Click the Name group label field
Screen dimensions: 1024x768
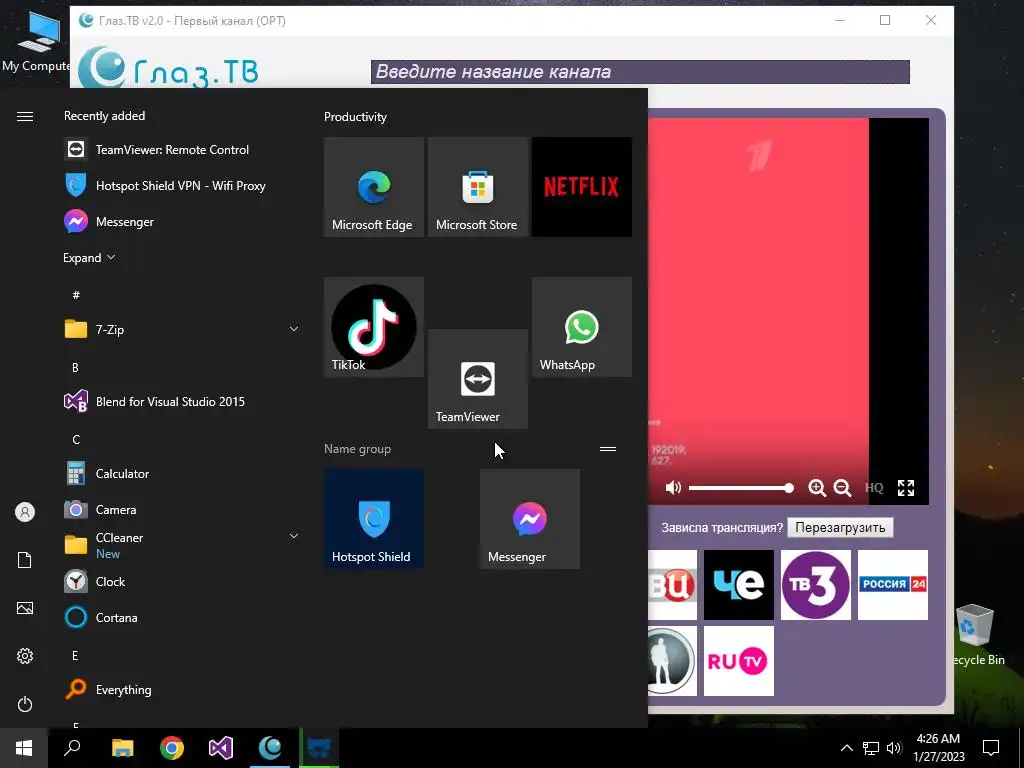point(357,449)
